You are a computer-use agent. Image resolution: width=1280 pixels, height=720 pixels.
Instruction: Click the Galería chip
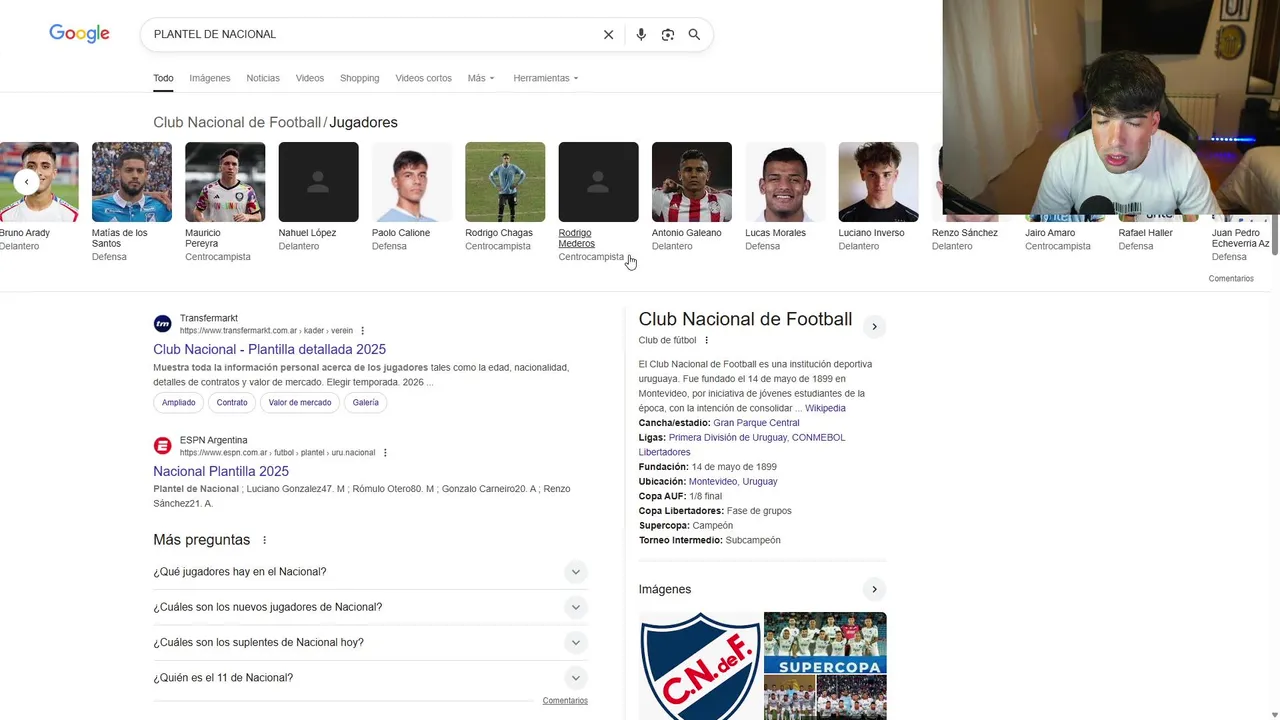pyautogui.click(x=366, y=402)
